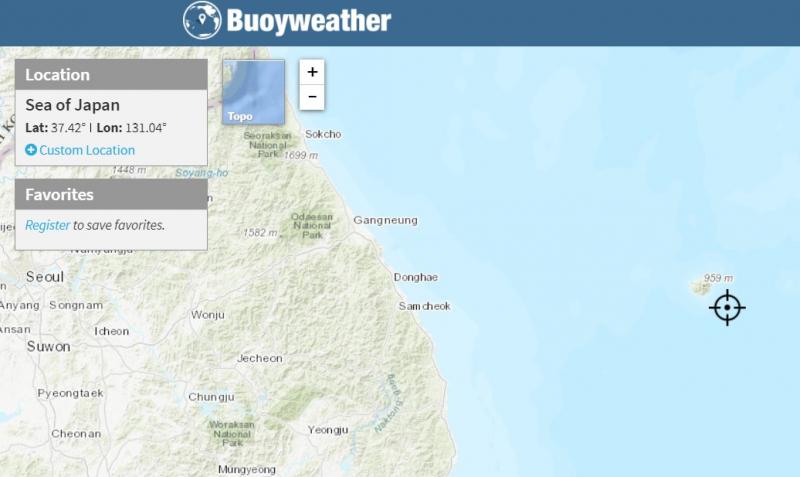Viewport: 800px width, 477px height.
Task: Select the Wonju city label
Action: [208, 314]
